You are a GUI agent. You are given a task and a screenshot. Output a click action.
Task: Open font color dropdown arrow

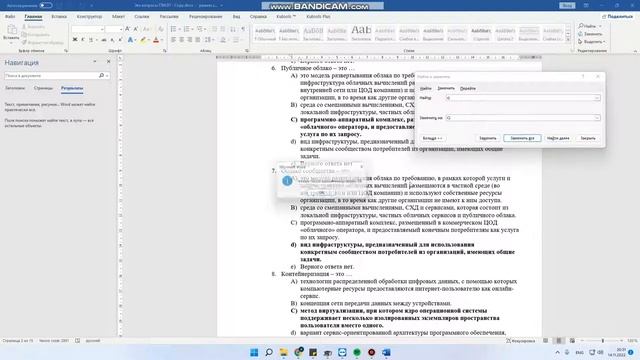coord(162,40)
